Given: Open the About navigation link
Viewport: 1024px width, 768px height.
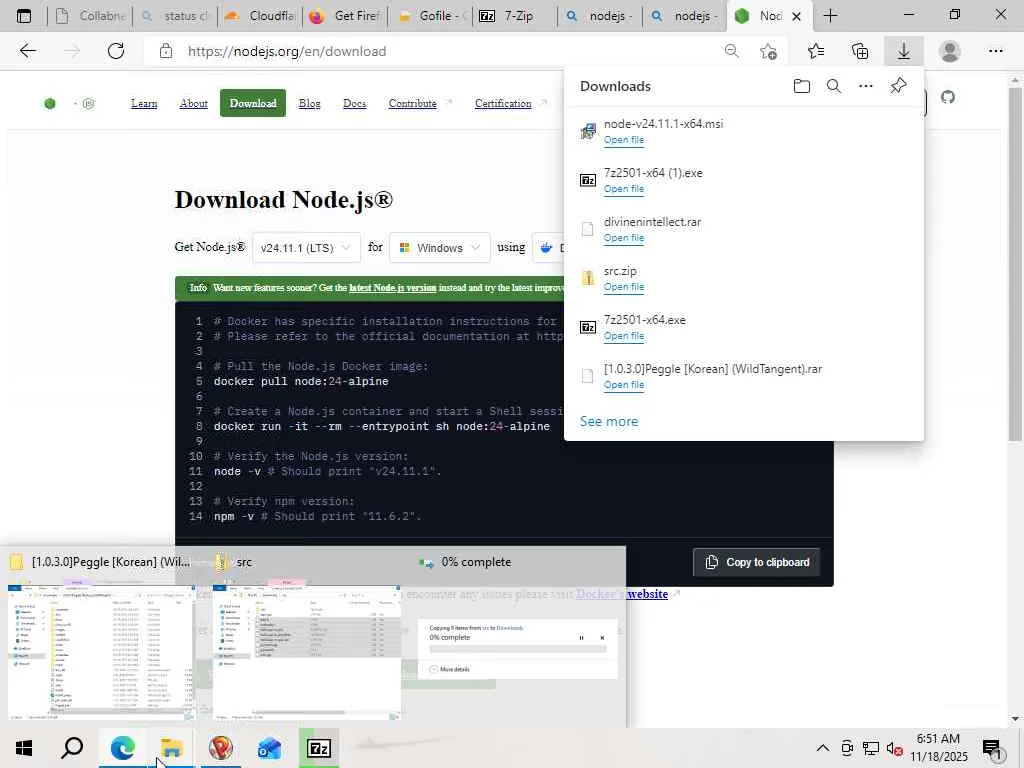Looking at the screenshot, I should coord(193,103).
